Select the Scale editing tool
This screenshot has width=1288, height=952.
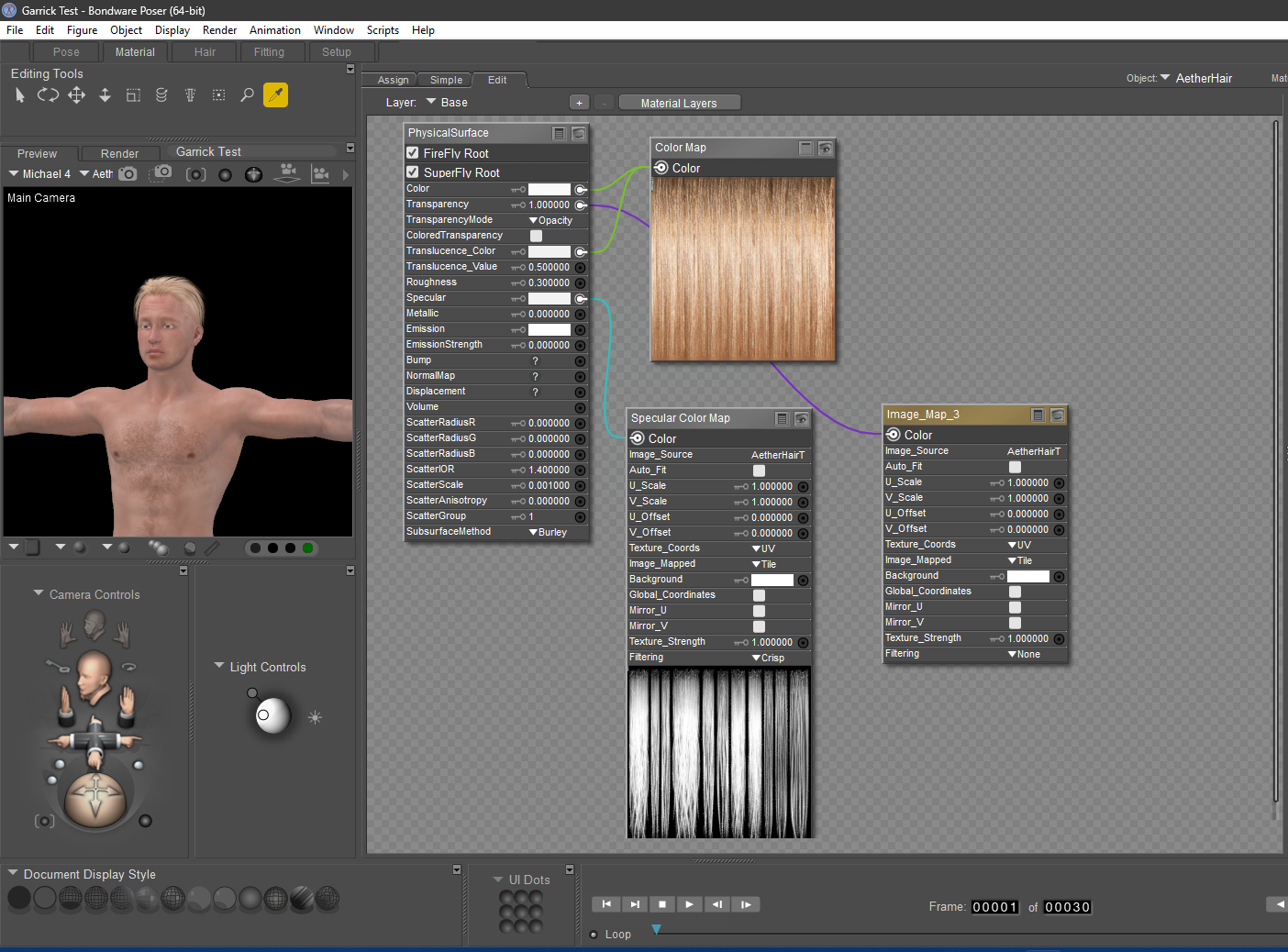click(x=133, y=95)
